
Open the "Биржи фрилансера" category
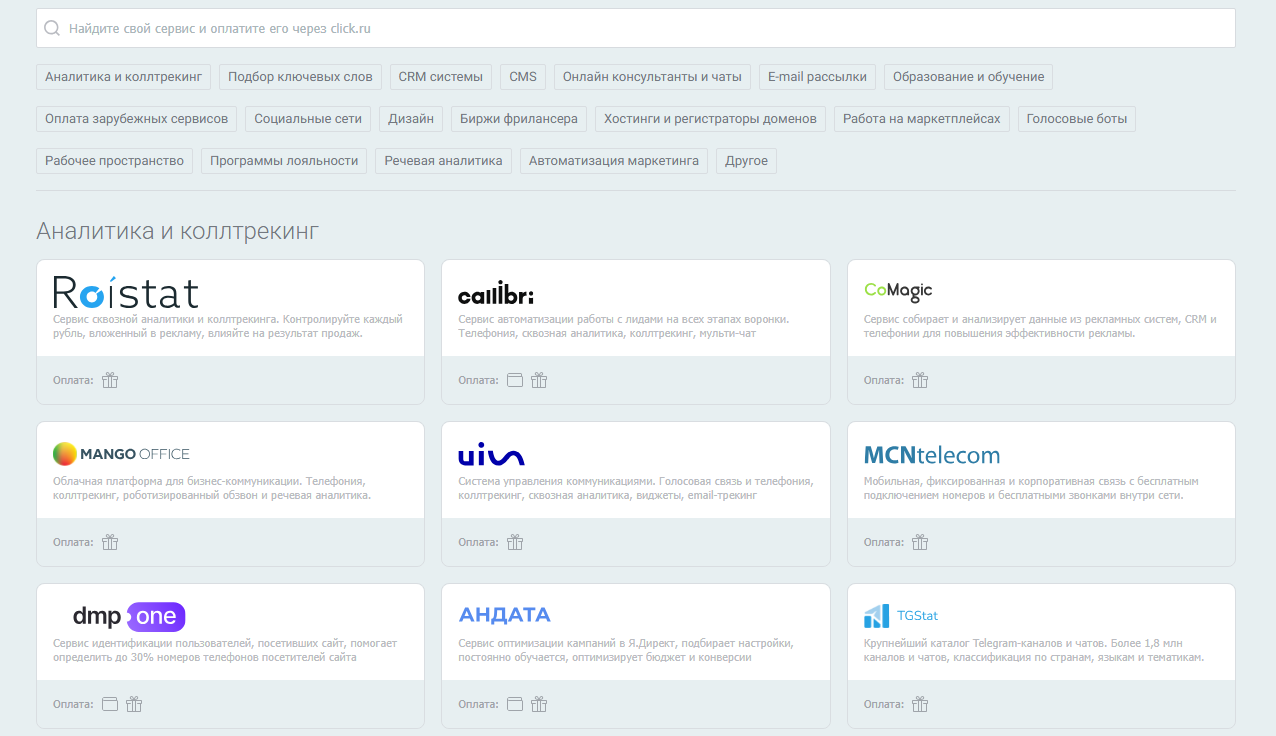coord(519,119)
